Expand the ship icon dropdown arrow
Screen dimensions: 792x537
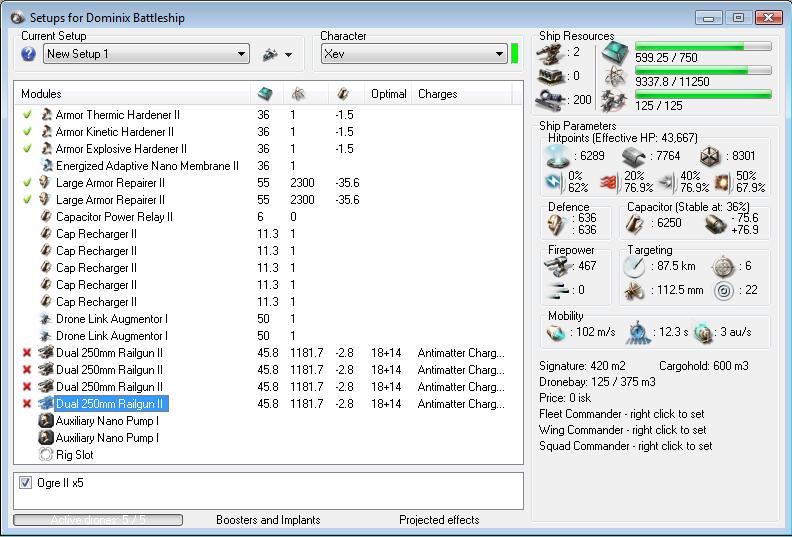click(x=288, y=55)
